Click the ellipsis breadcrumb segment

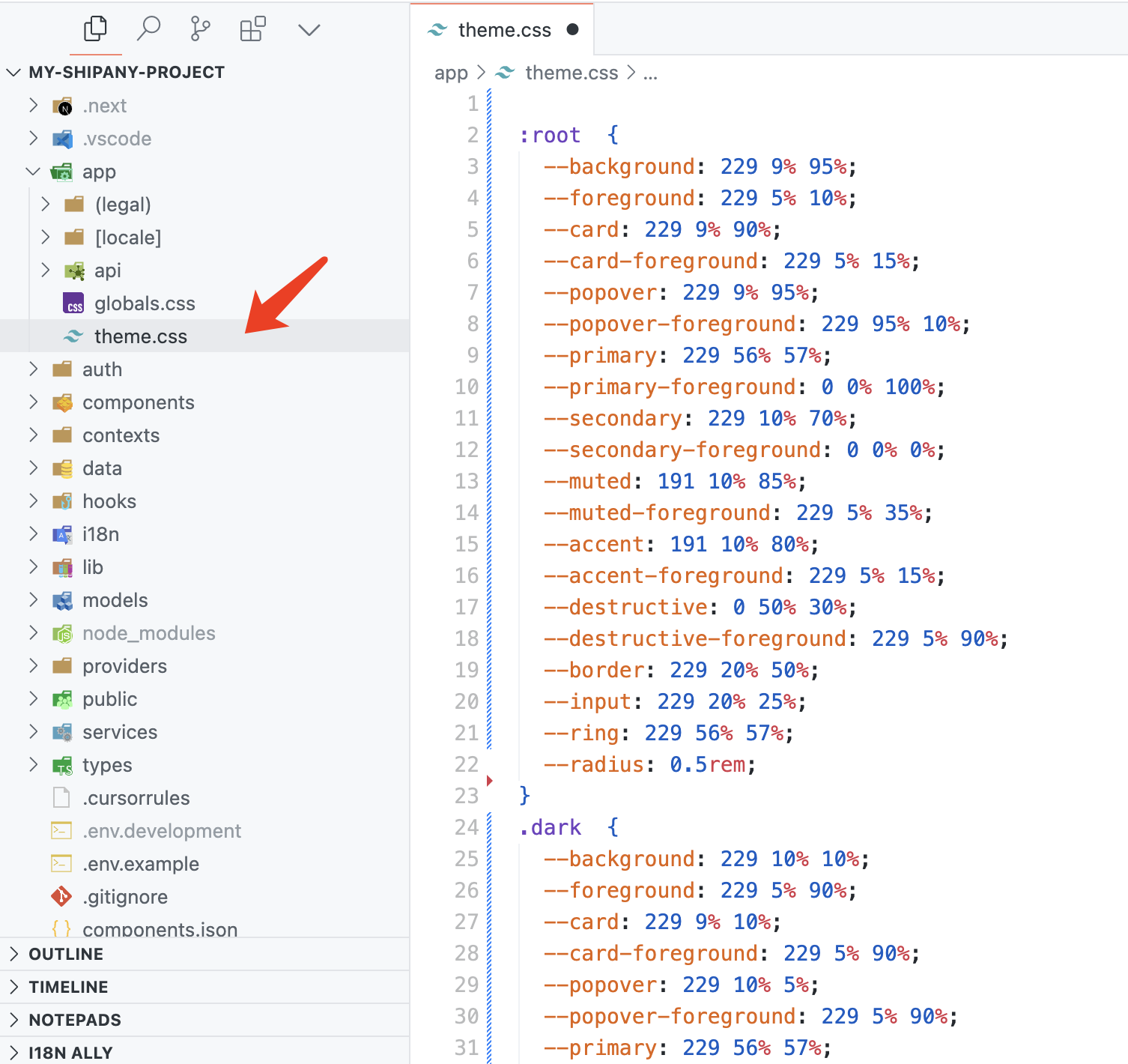[650, 73]
